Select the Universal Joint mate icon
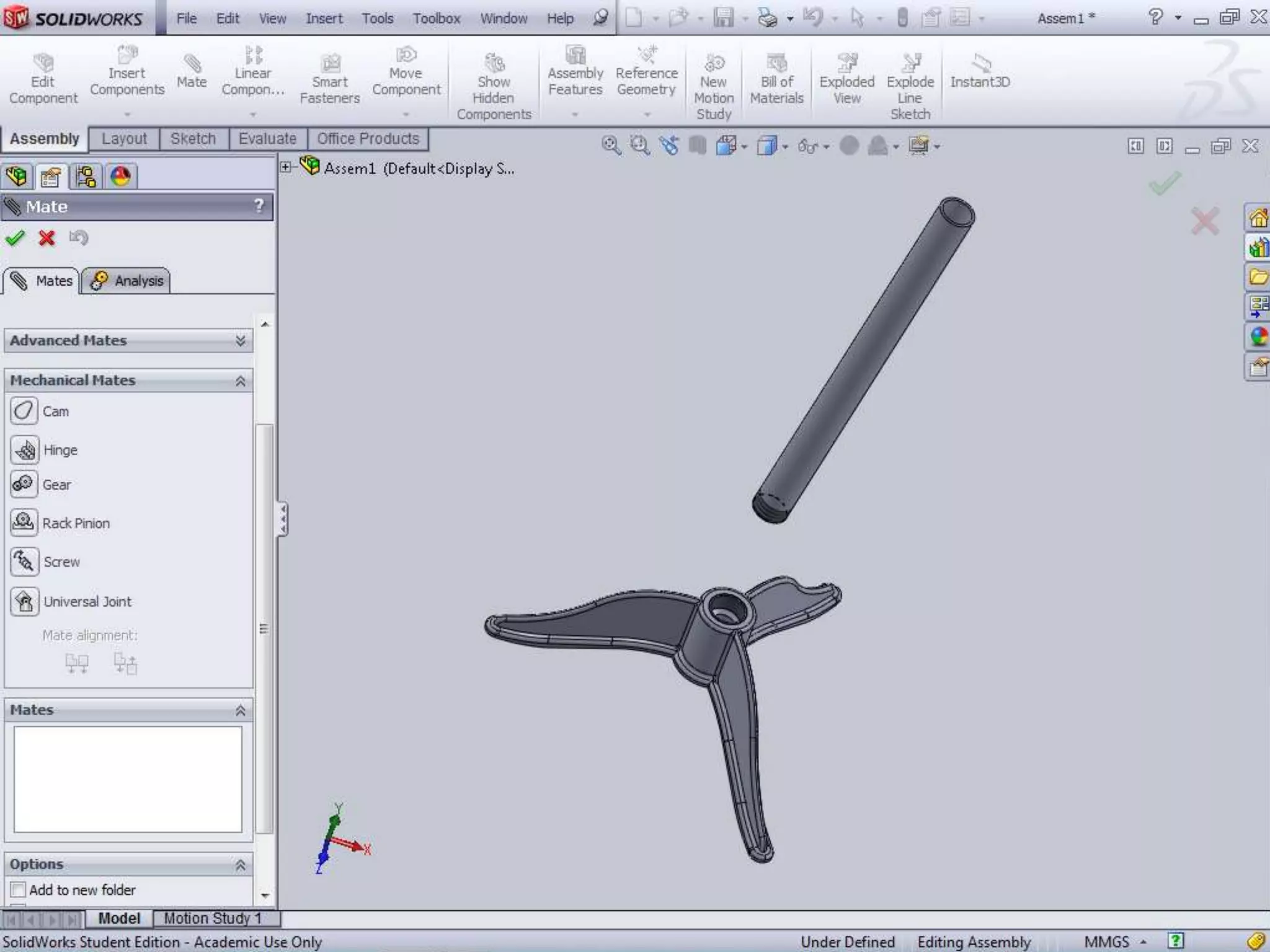 24,601
